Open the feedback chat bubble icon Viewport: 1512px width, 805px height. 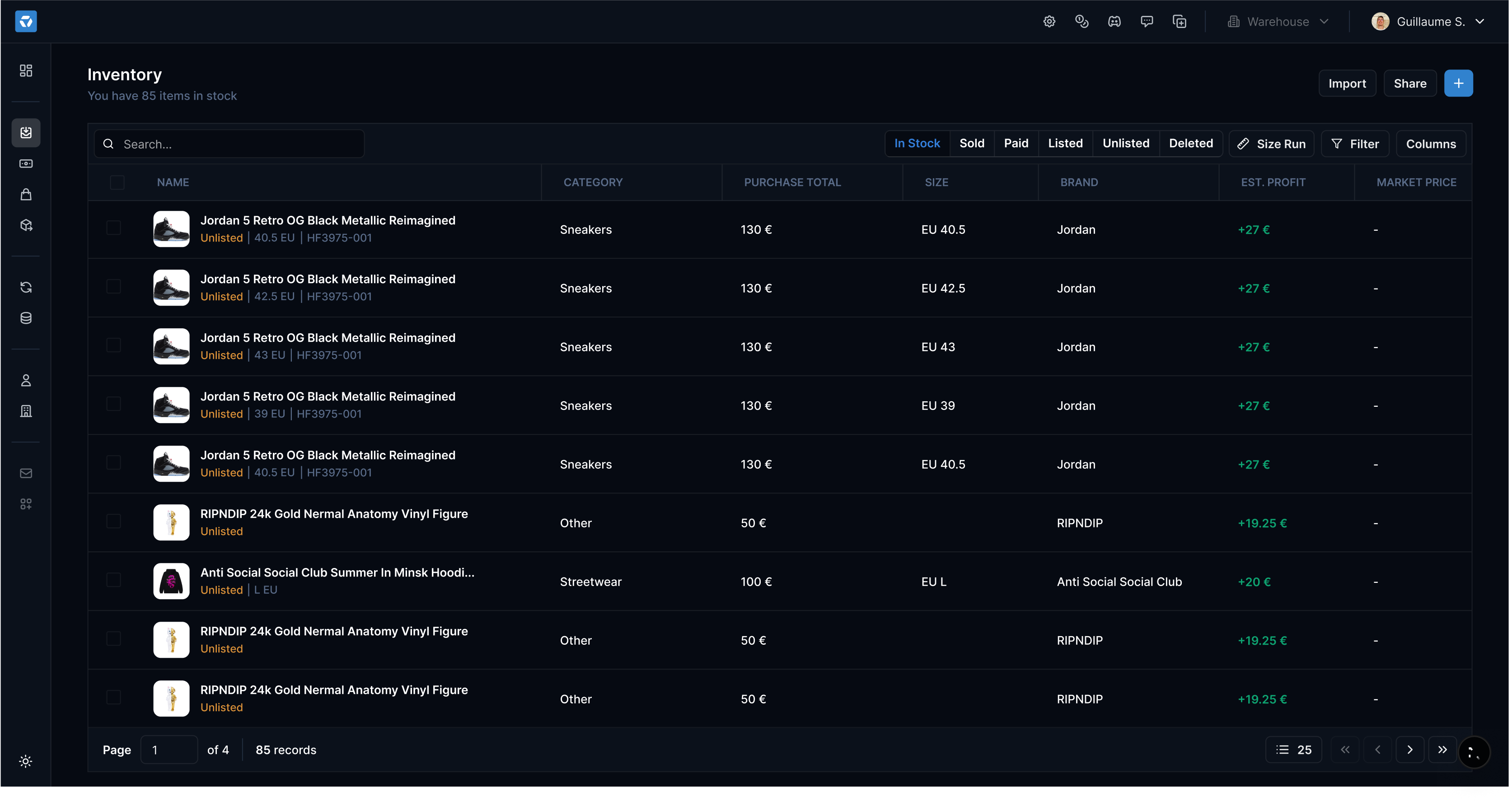pos(1147,21)
